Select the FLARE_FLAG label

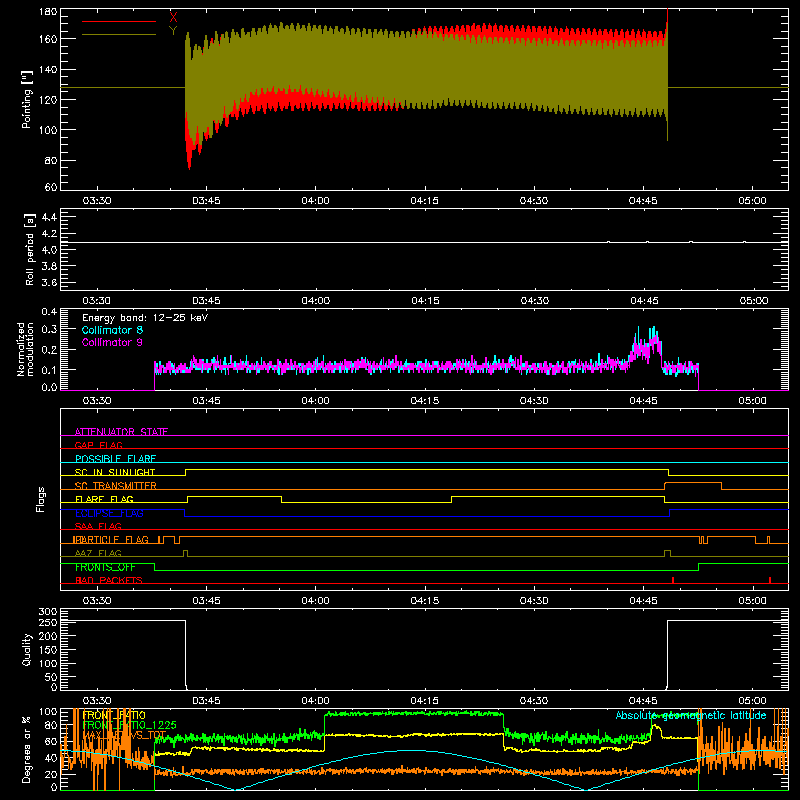[x=104, y=499]
